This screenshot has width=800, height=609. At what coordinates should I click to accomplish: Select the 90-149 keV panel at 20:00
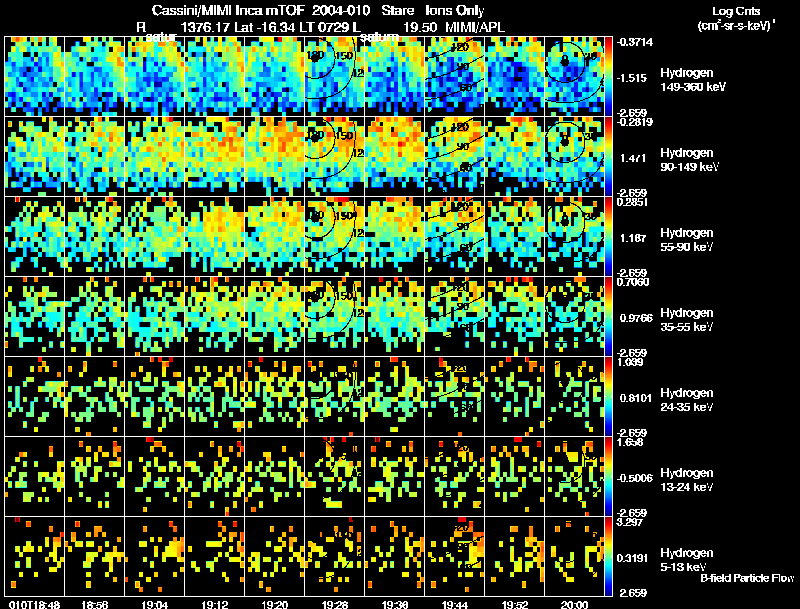(x=574, y=157)
